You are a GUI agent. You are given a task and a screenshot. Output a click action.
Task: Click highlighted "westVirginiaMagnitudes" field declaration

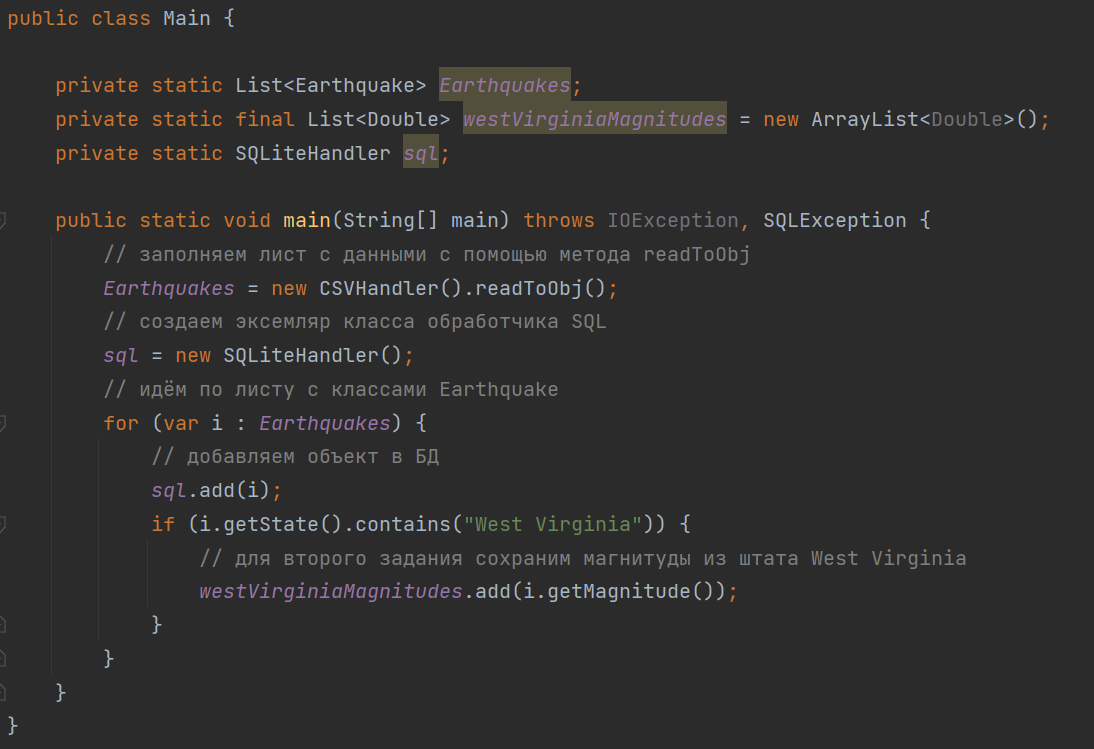coord(594,119)
